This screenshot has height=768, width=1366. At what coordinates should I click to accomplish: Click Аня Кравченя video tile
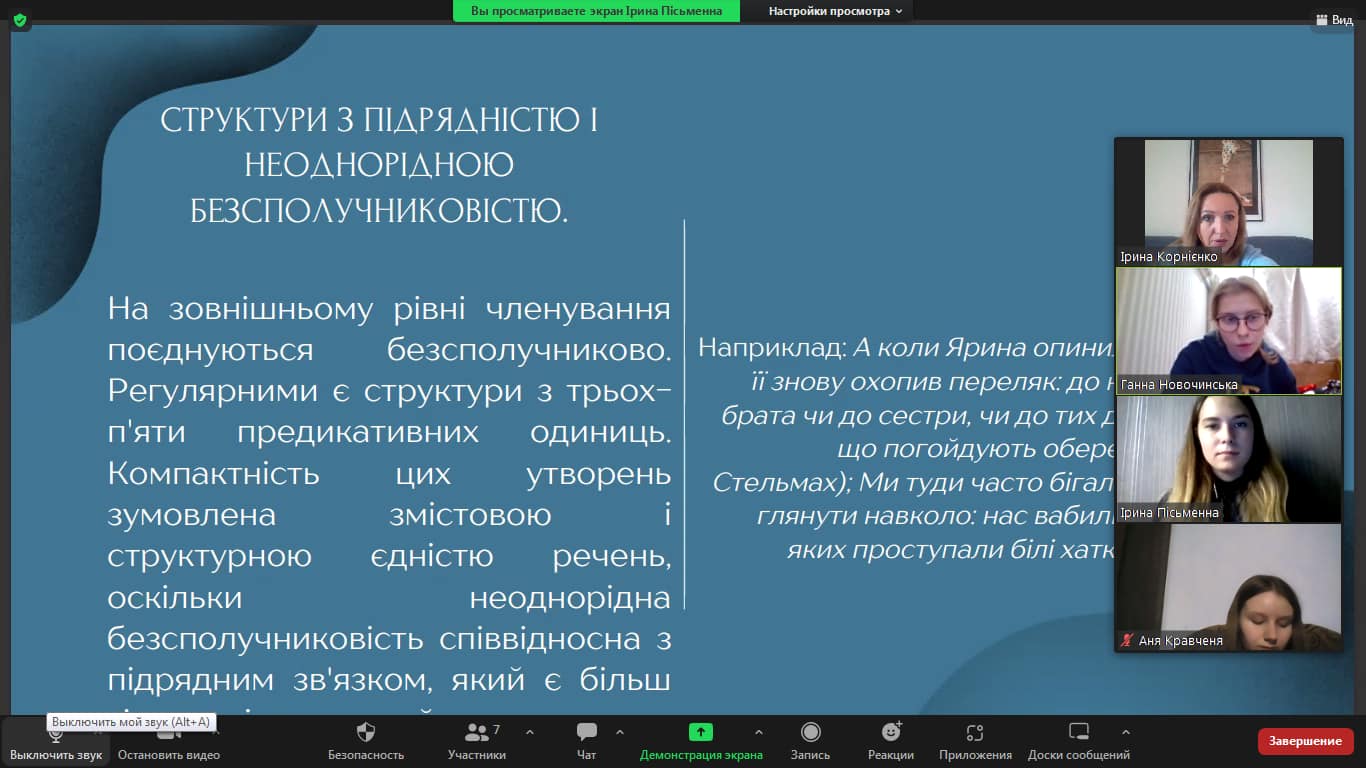(x=1228, y=588)
